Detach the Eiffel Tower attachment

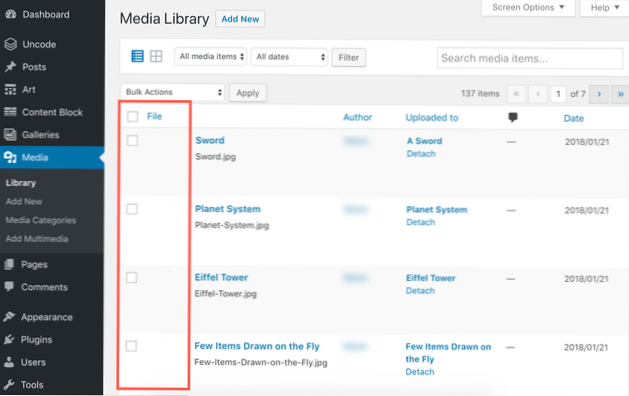click(420, 291)
